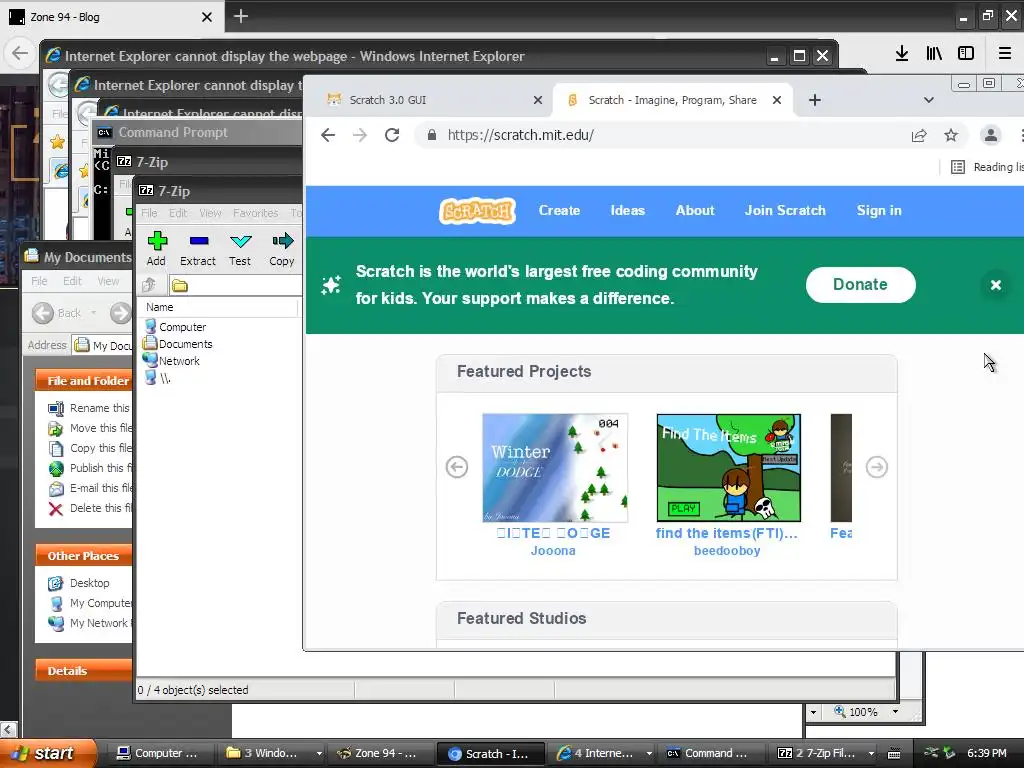
Task: Open the Winter Dodge project thumbnail
Action: pyautogui.click(x=555, y=468)
